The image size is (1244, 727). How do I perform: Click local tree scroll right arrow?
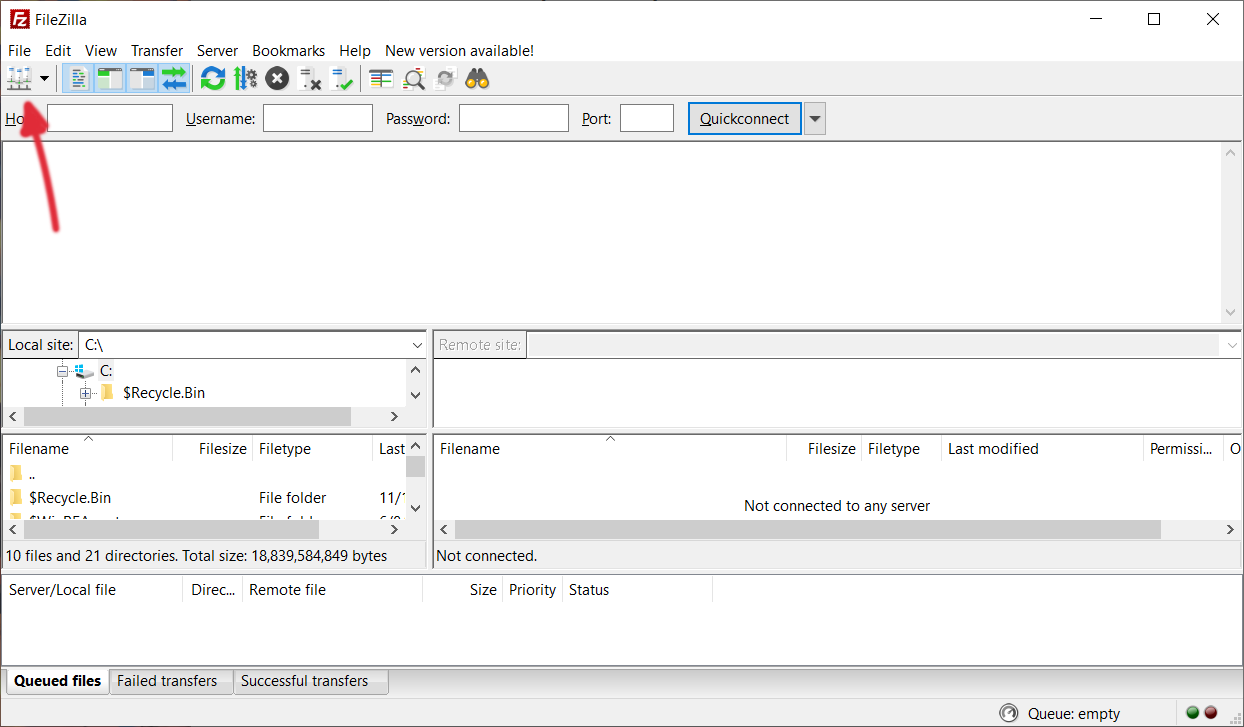394,416
